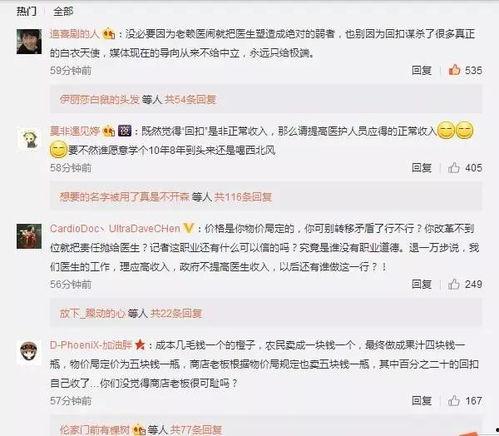Like the comment with 405 likes
The width and height of the screenshot is (499, 436).
tap(454, 168)
